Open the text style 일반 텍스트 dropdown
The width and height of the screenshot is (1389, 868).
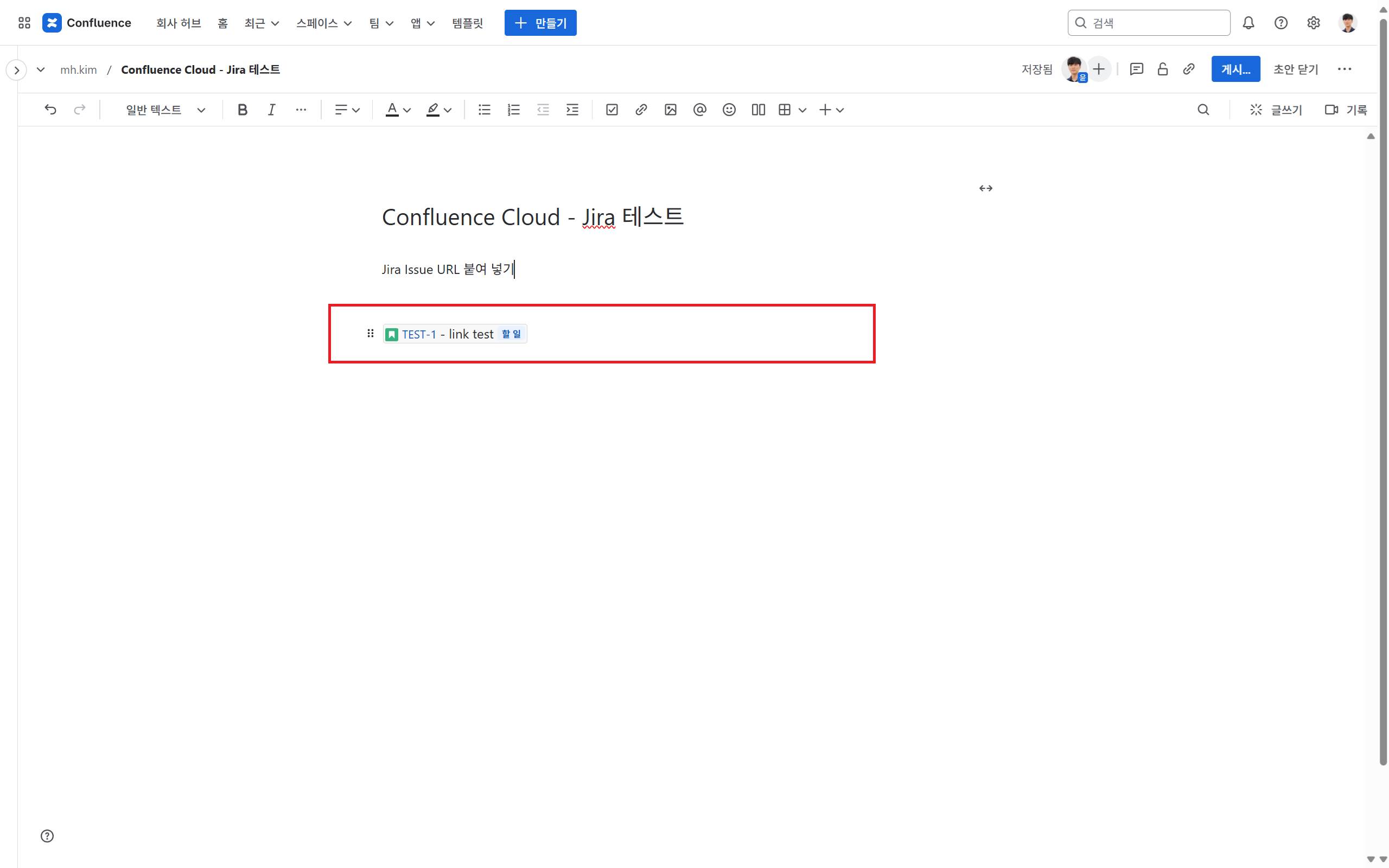[165, 110]
